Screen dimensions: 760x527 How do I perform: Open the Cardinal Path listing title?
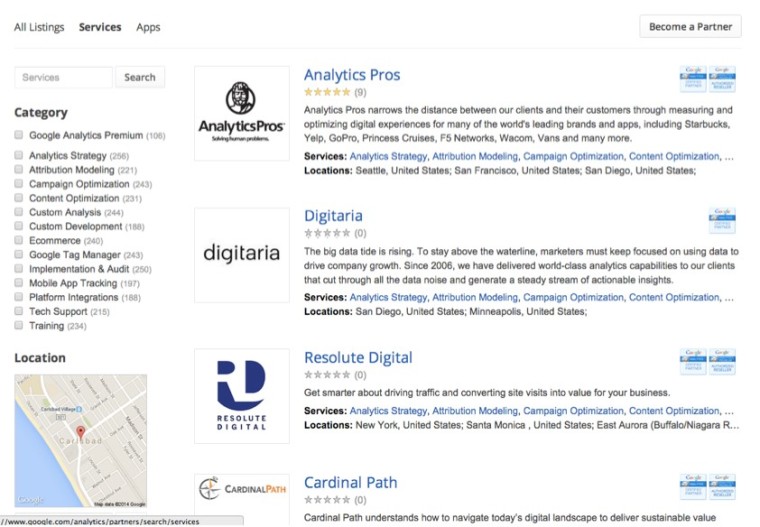pos(350,482)
